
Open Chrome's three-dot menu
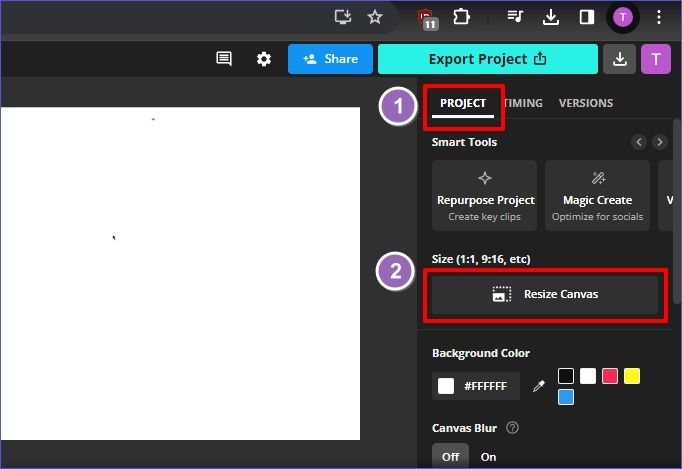coord(658,17)
